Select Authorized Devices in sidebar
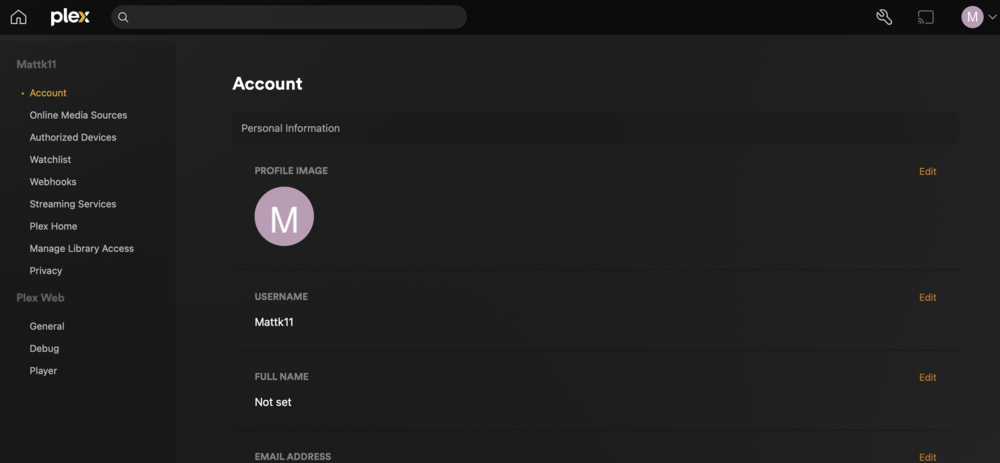Image resolution: width=1000 pixels, height=463 pixels. [x=73, y=138]
